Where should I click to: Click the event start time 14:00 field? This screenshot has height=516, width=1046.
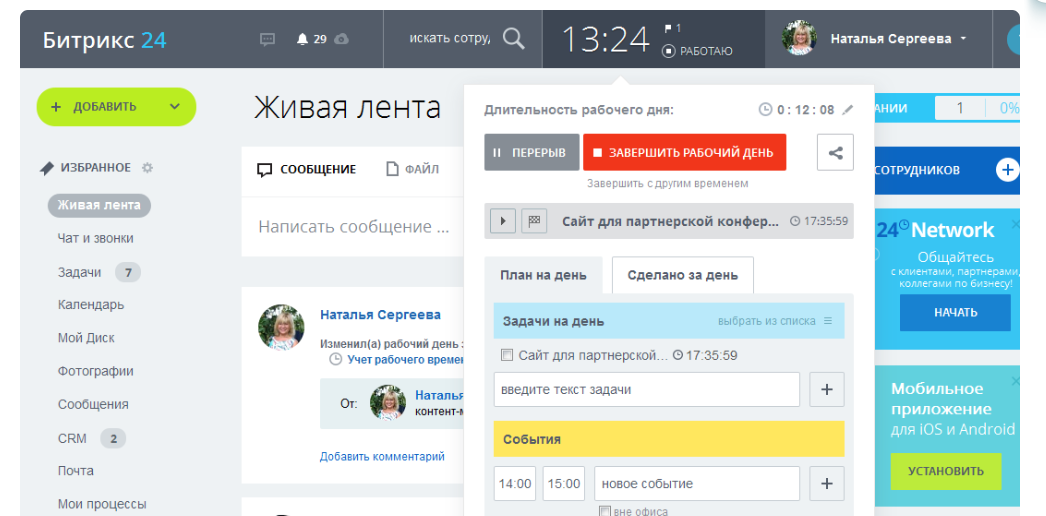click(515, 483)
